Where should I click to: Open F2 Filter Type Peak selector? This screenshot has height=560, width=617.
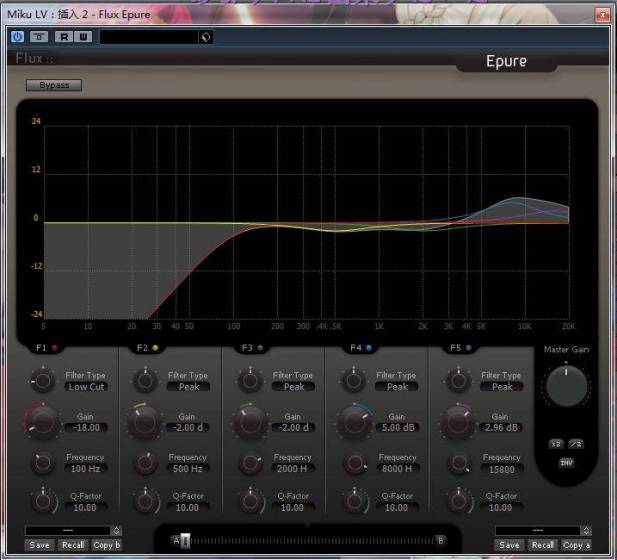tap(189, 387)
